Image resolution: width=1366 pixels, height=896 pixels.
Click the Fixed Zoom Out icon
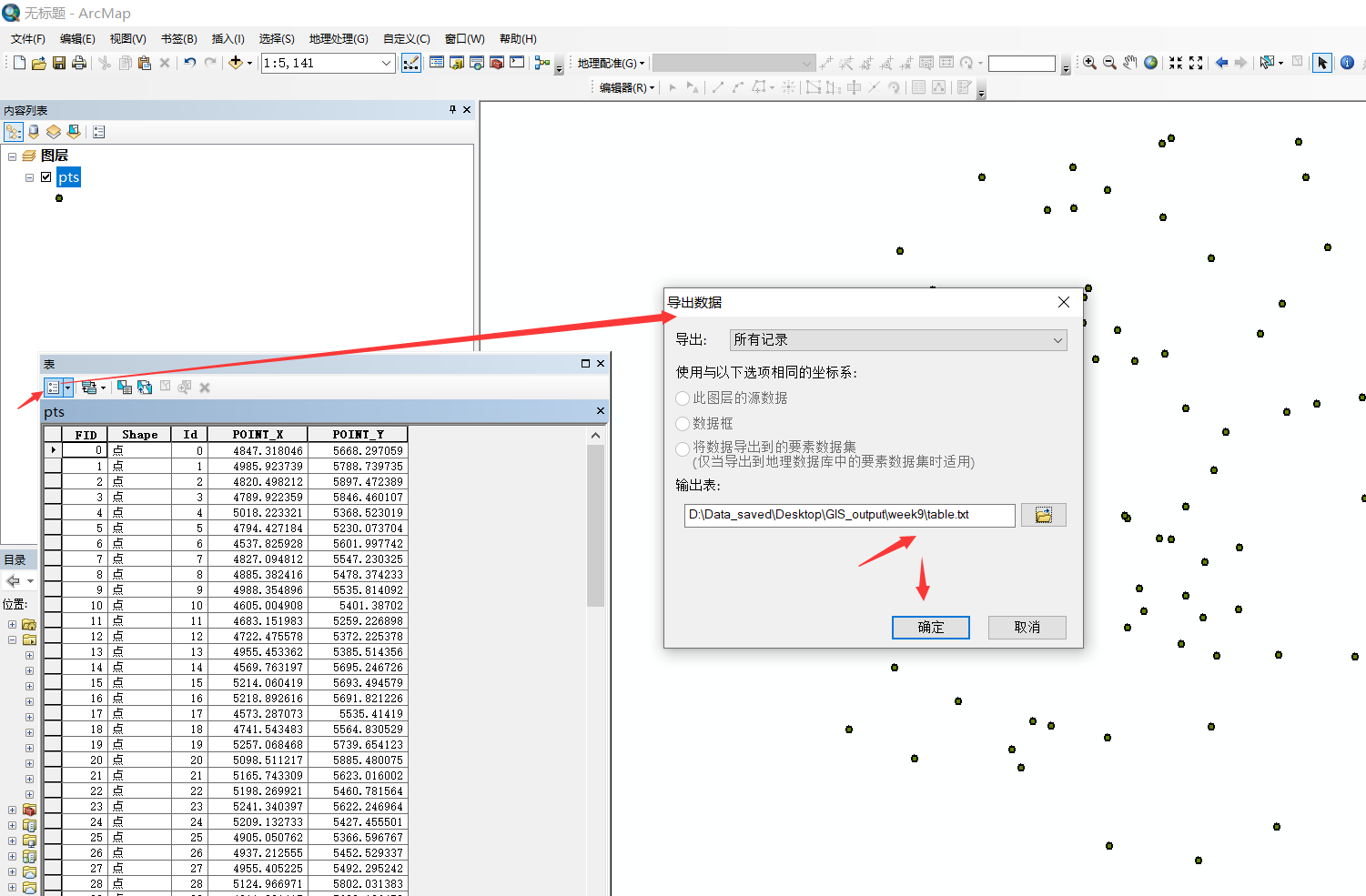[x=1196, y=63]
